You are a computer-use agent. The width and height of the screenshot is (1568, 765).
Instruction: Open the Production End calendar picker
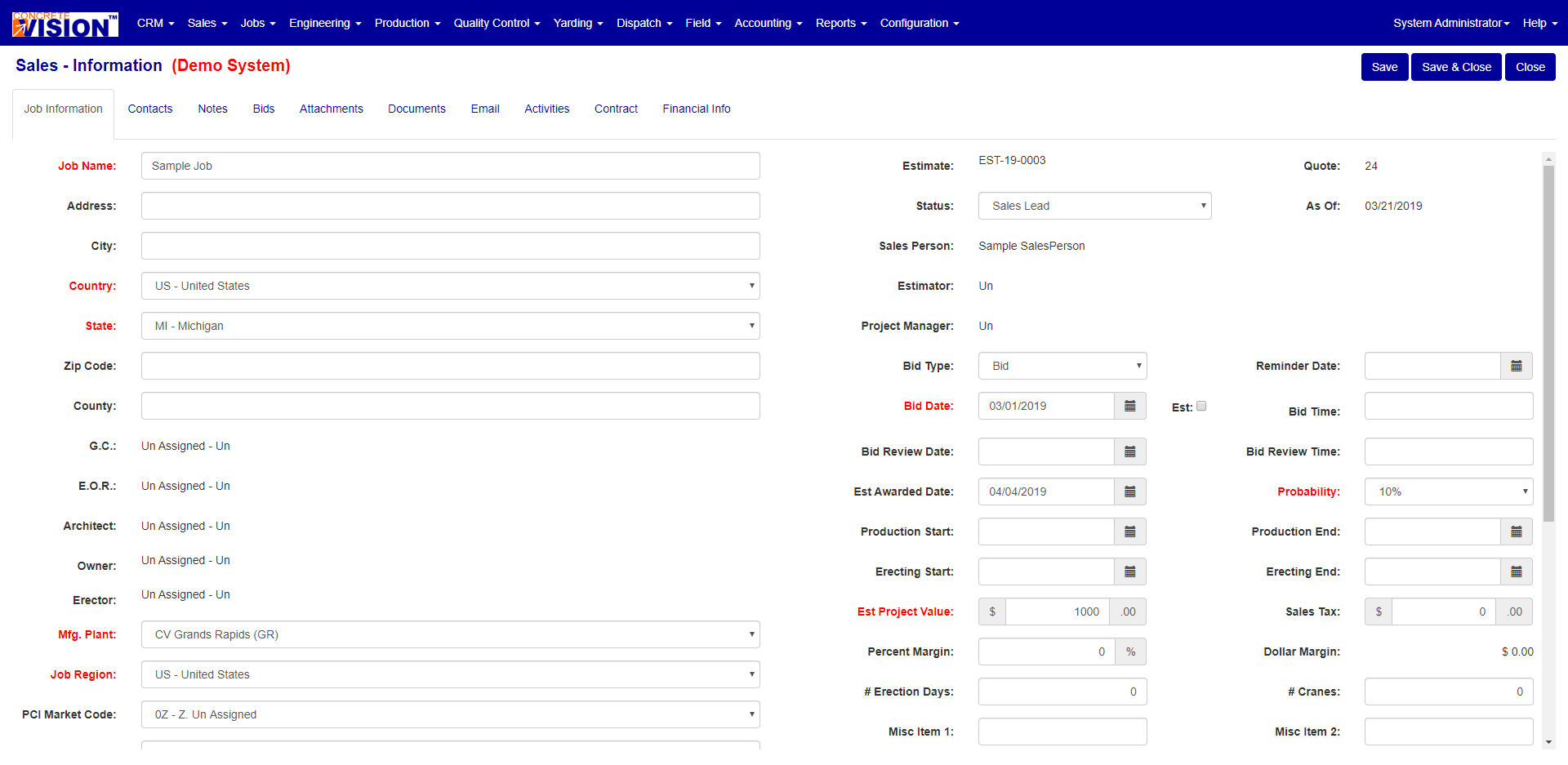[1516, 531]
